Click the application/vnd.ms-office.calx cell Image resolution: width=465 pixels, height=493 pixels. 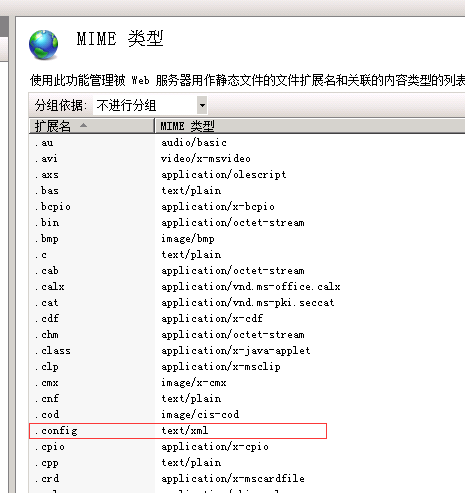(251, 287)
